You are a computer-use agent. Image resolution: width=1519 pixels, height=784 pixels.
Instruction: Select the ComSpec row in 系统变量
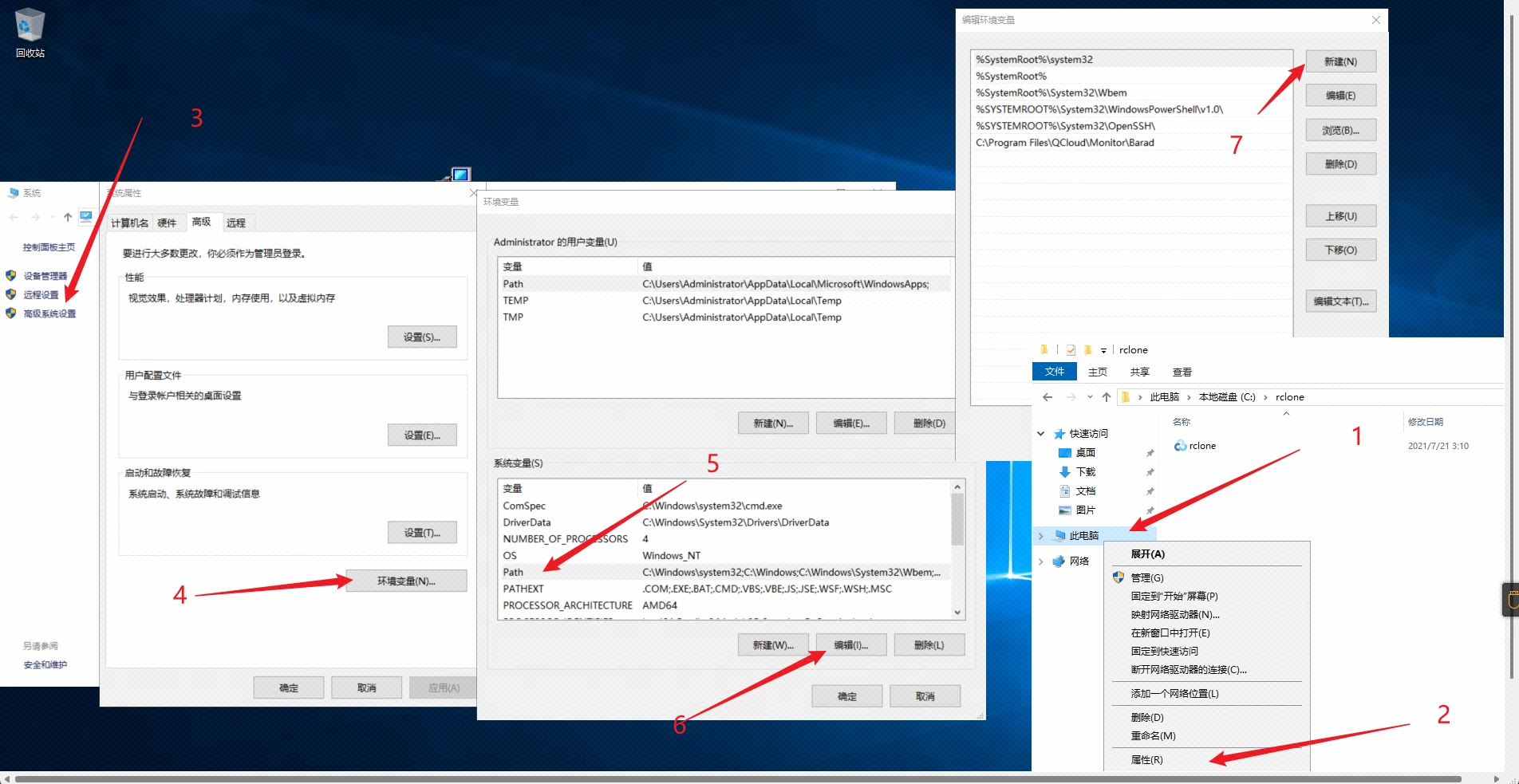pyautogui.click(x=724, y=506)
